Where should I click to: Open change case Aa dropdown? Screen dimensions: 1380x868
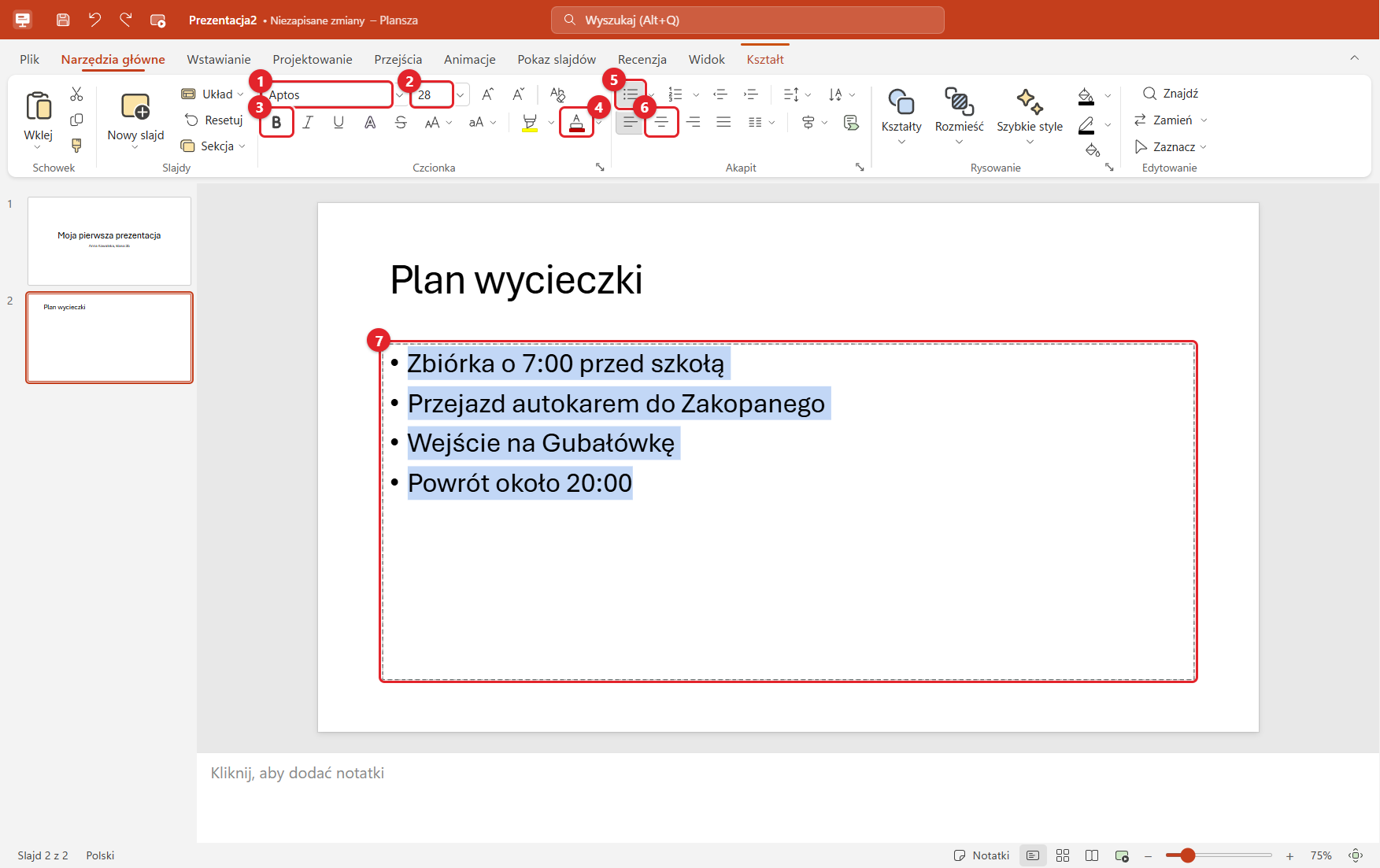point(483,122)
